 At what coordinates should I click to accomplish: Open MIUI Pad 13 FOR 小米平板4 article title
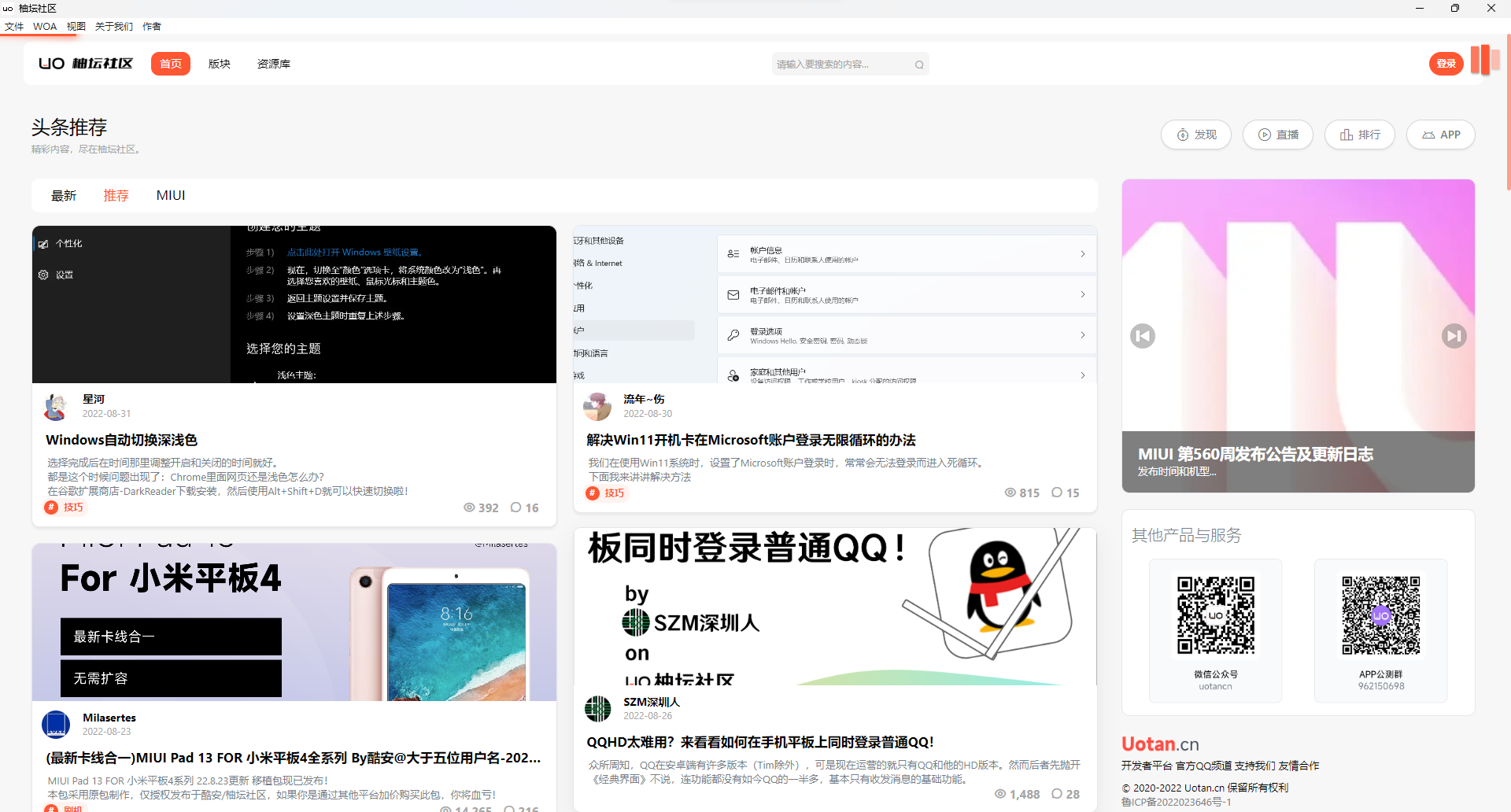(x=294, y=758)
